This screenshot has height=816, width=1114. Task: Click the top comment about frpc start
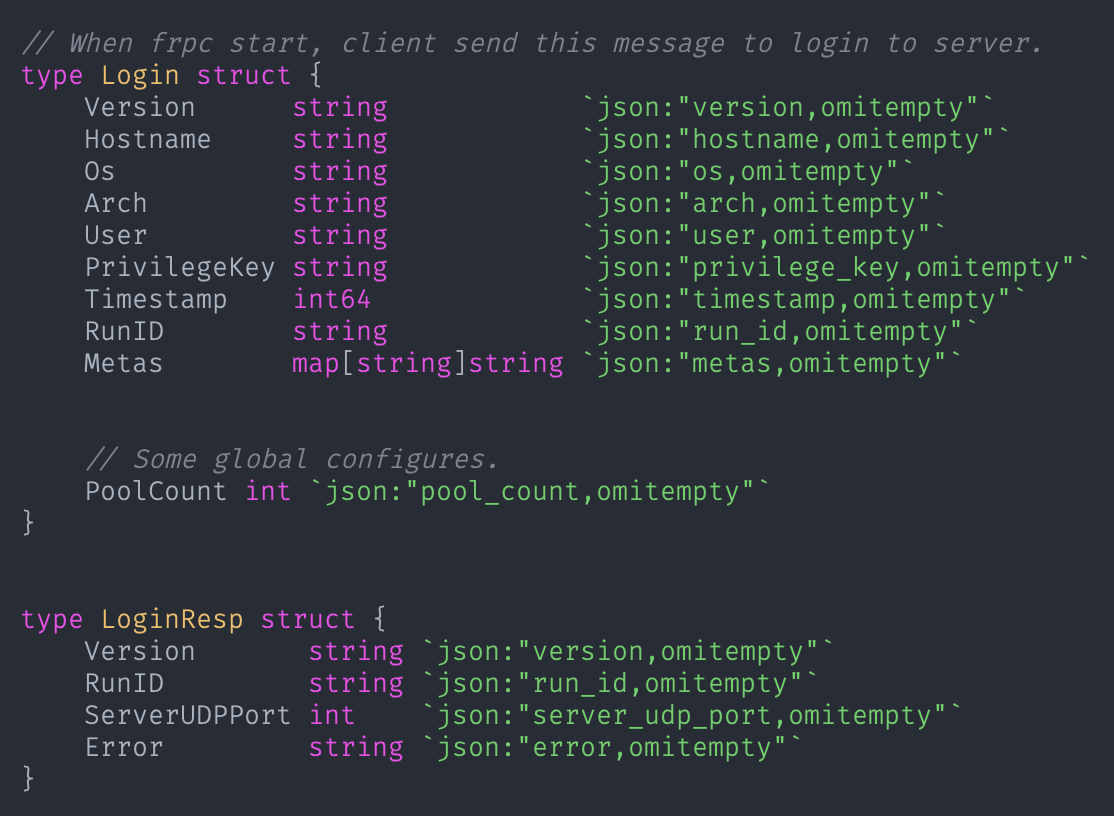pos(532,43)
